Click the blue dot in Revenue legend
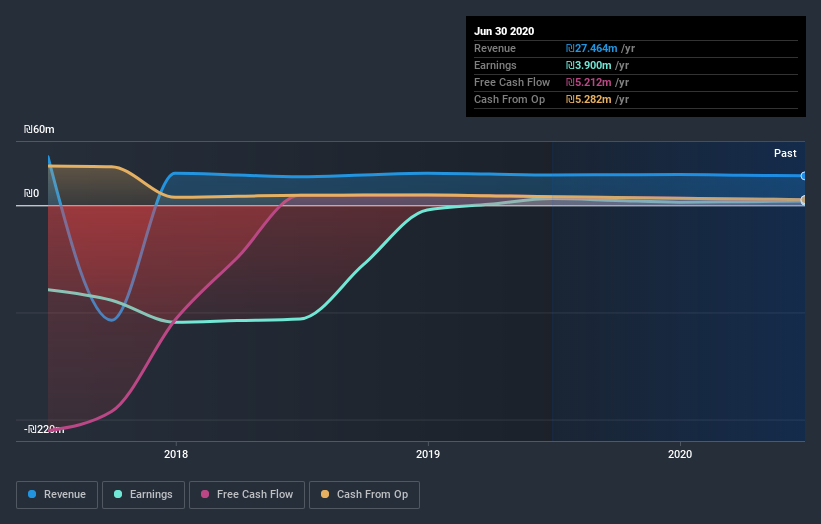The height and width of the screenshot is (524, 821). [32, 494]
